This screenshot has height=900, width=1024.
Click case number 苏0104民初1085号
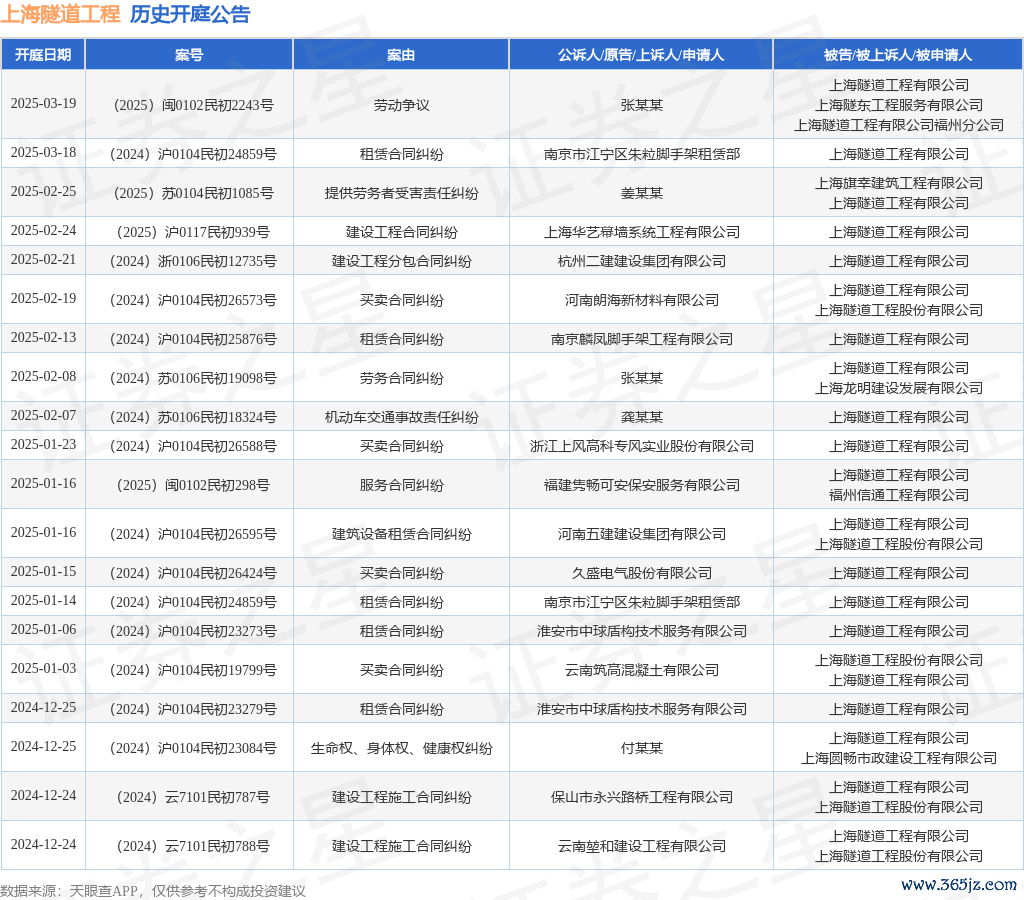pyautogui.click(x=193, y=193)
